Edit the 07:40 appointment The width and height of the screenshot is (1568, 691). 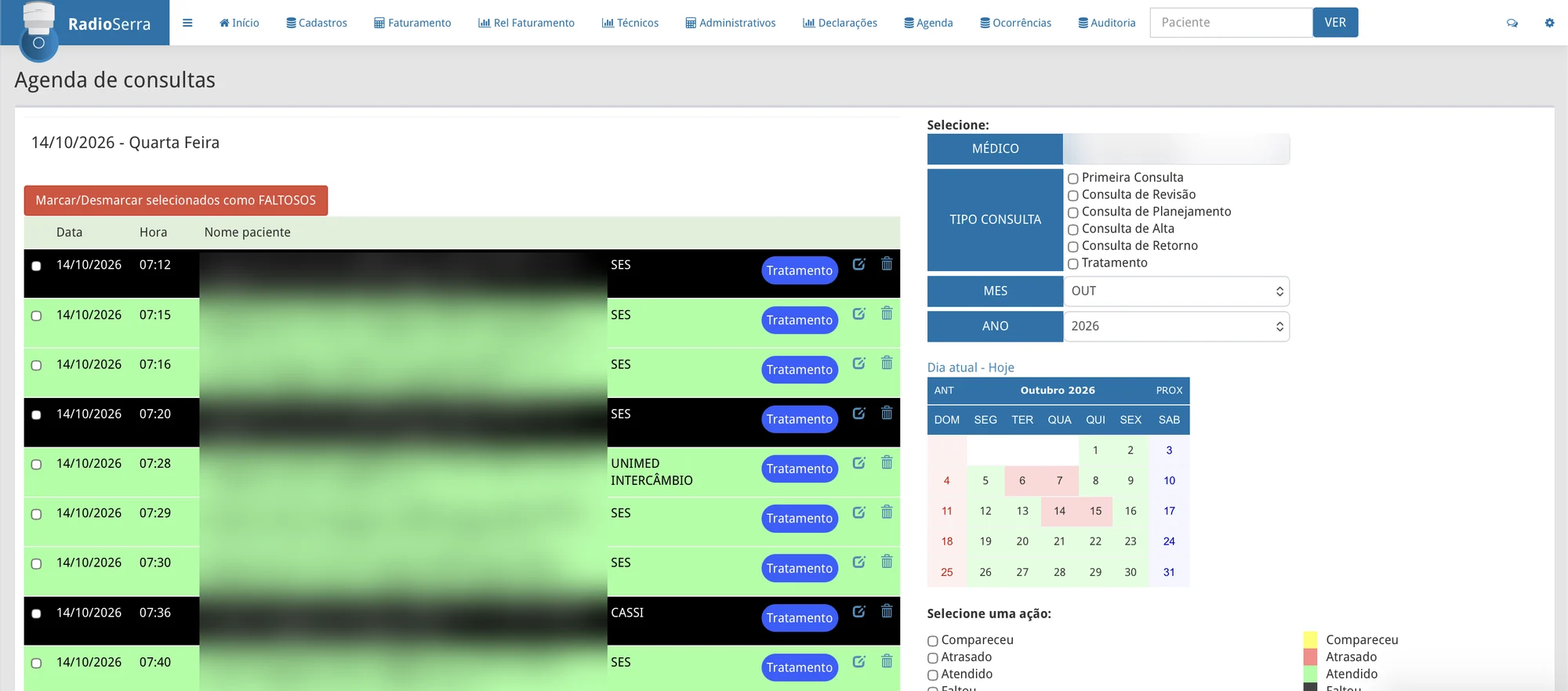click(859, 661)
